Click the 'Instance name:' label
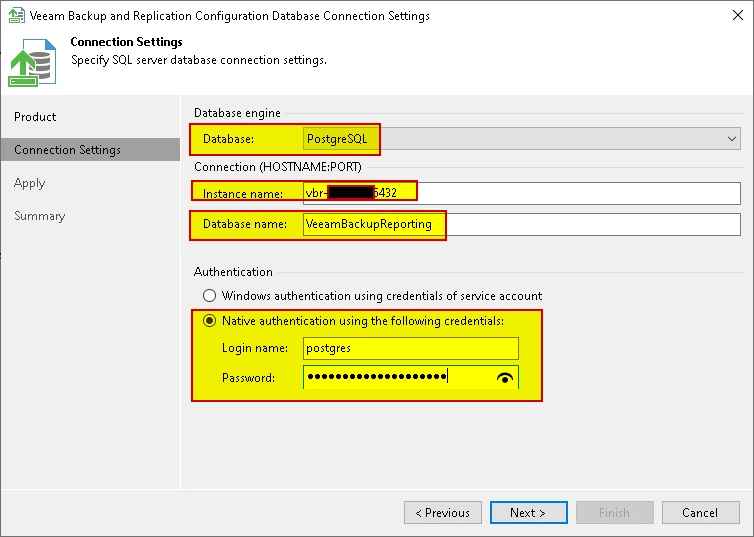Viewport: 754px width, 537px height. [243, 194]
